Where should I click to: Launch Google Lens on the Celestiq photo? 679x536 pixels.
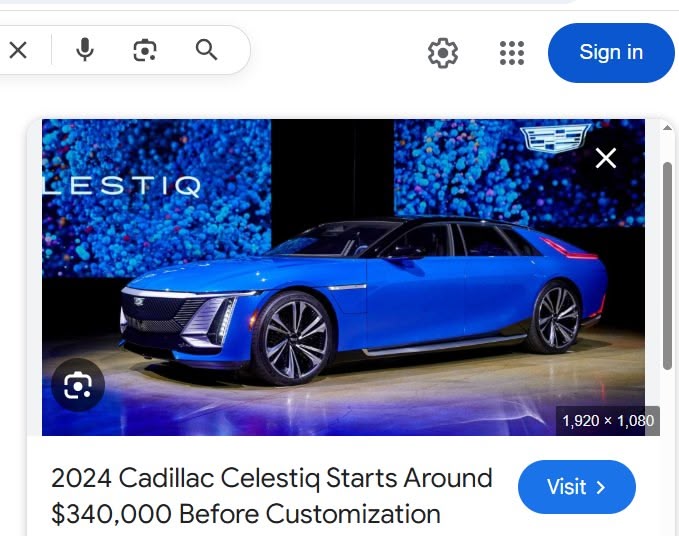click(78, 385)
